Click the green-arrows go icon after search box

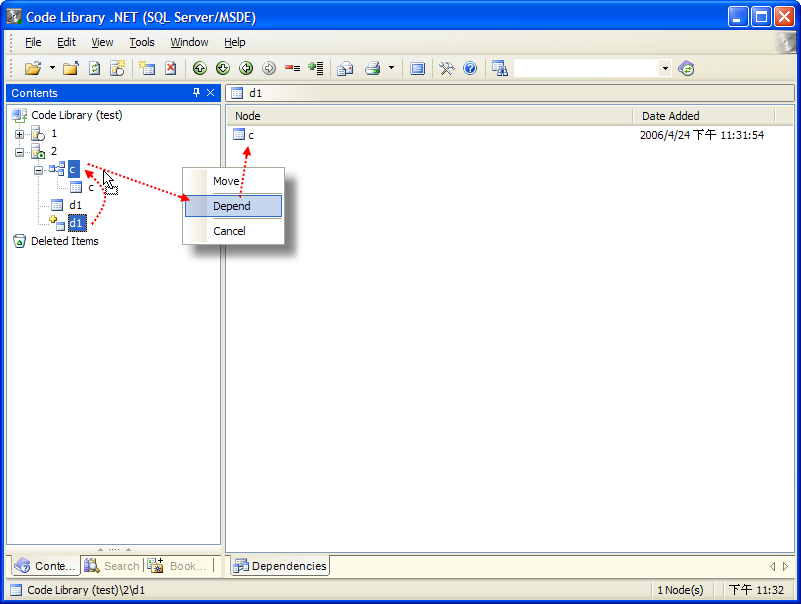click(x=686, y=68)
